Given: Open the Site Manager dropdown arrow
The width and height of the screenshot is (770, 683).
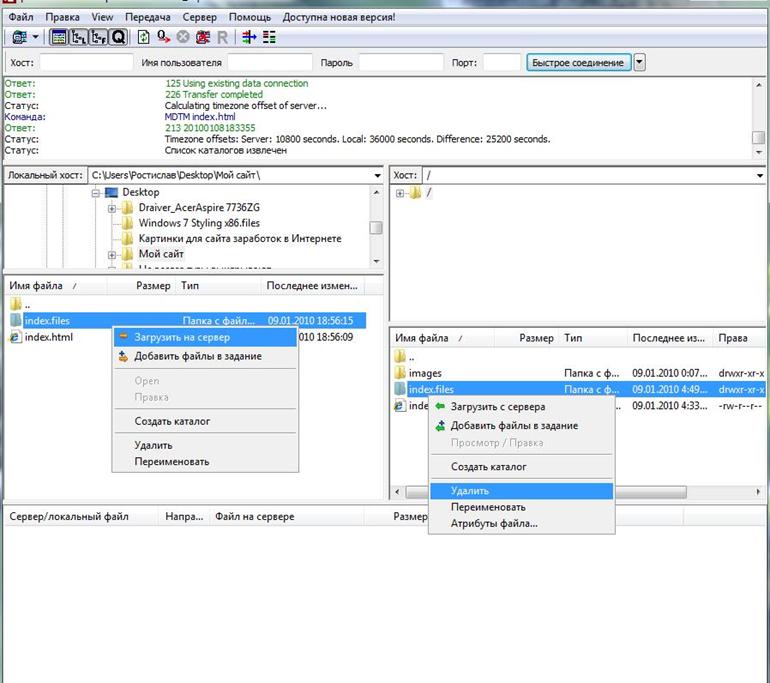Looking at the screenshot, I should (x=35, y=37).
